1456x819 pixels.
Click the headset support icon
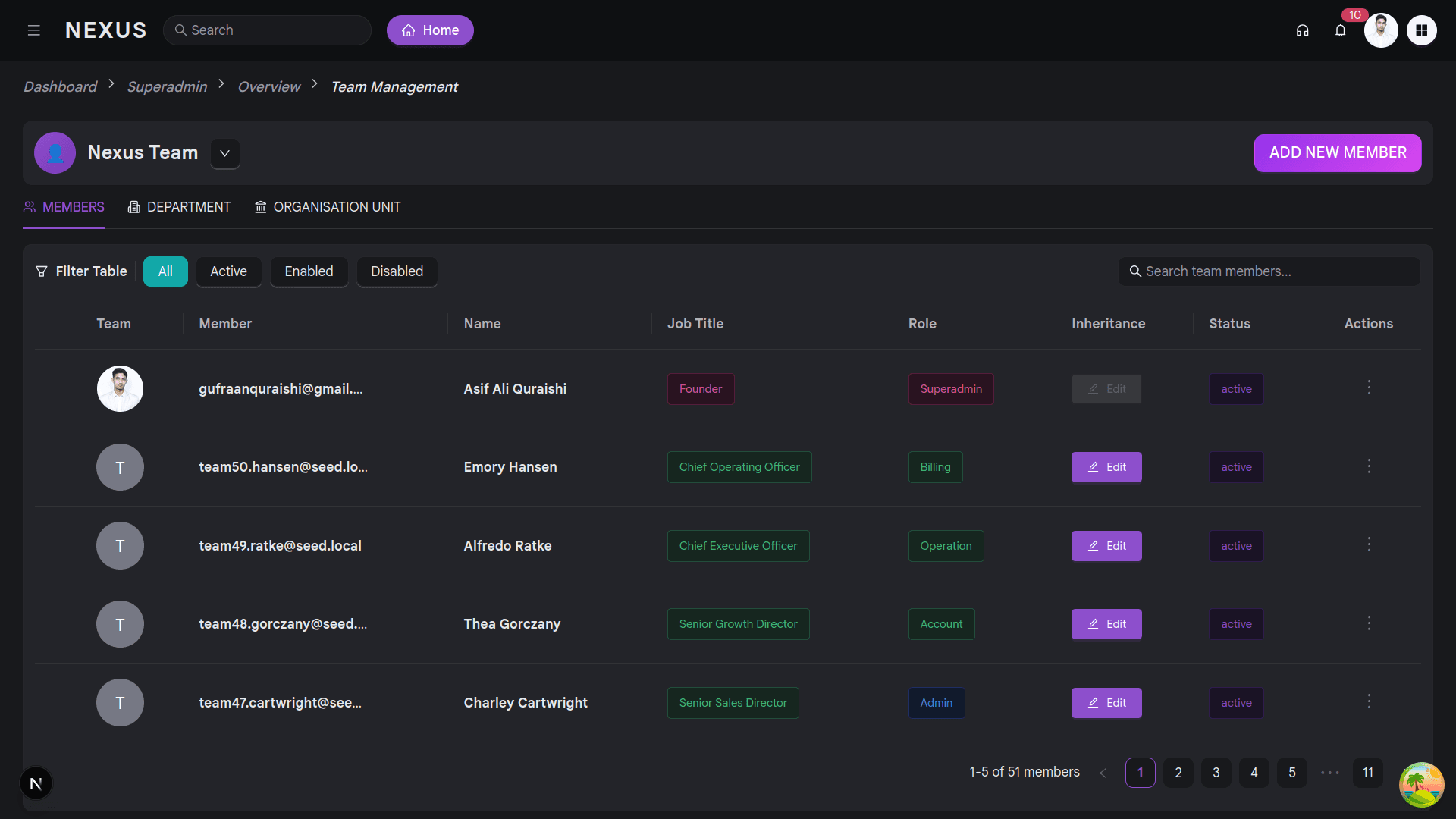1302,30
